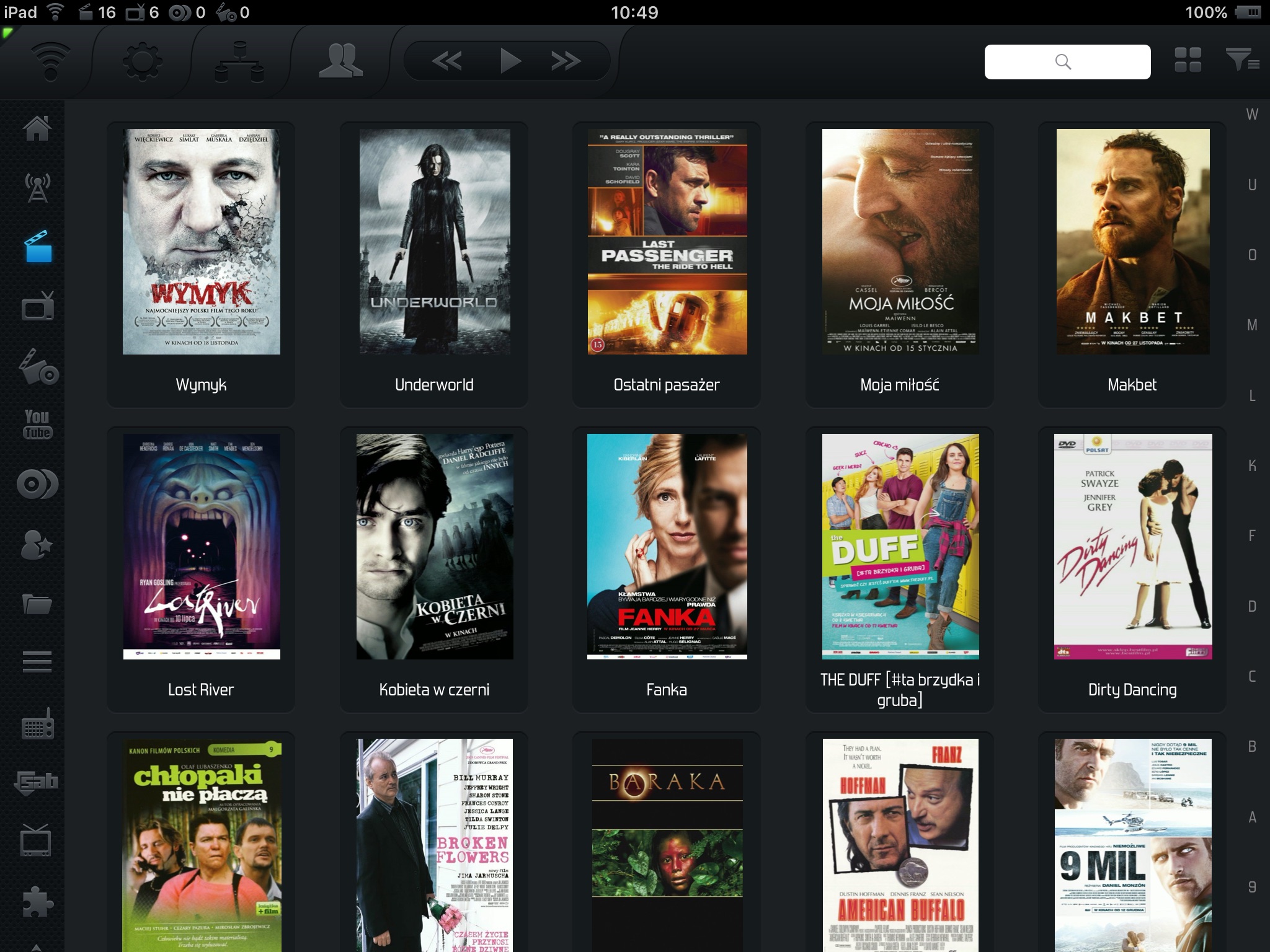Jump to letter M in index
This screenshot has height=952, width=1270.
tap(1252, 325)
